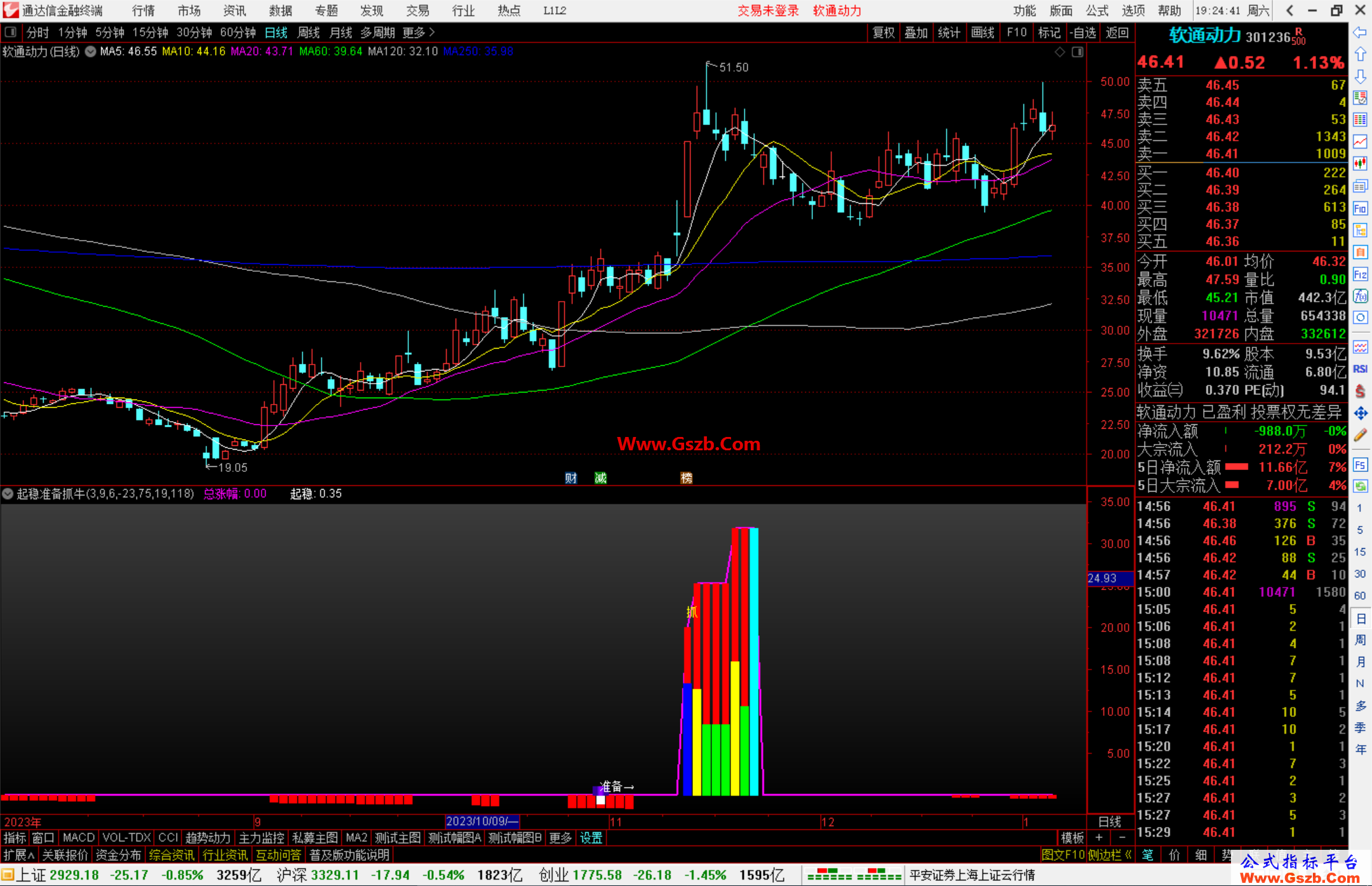This screenshot has height=886, width=1372.
Task: Switch to 5-minute period in right sidebar
Action: 1359,530
